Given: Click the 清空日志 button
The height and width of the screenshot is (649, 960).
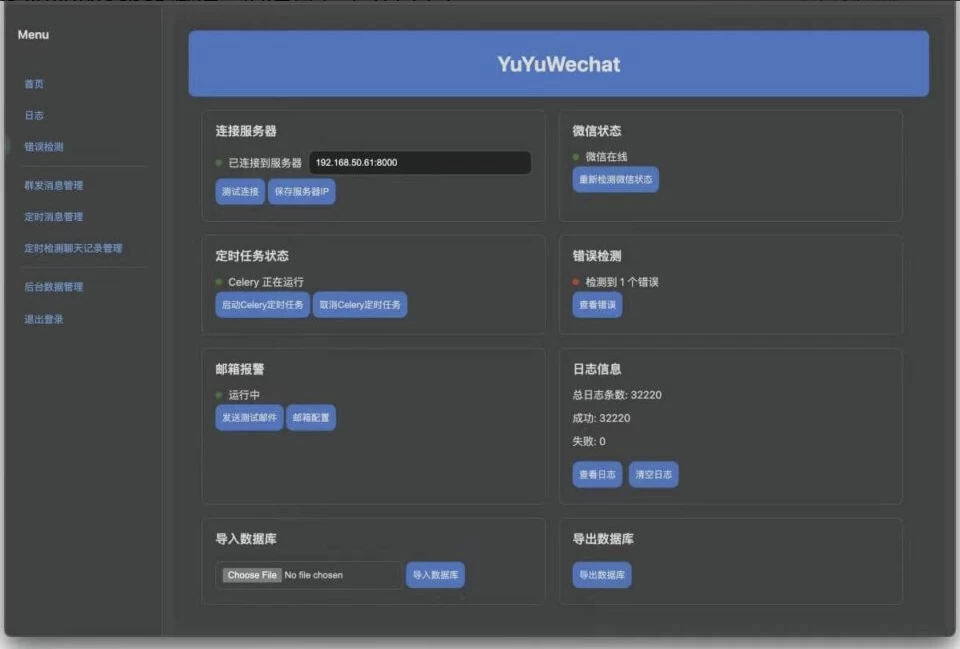Looking at the screenshot, I should click(653, 475).
